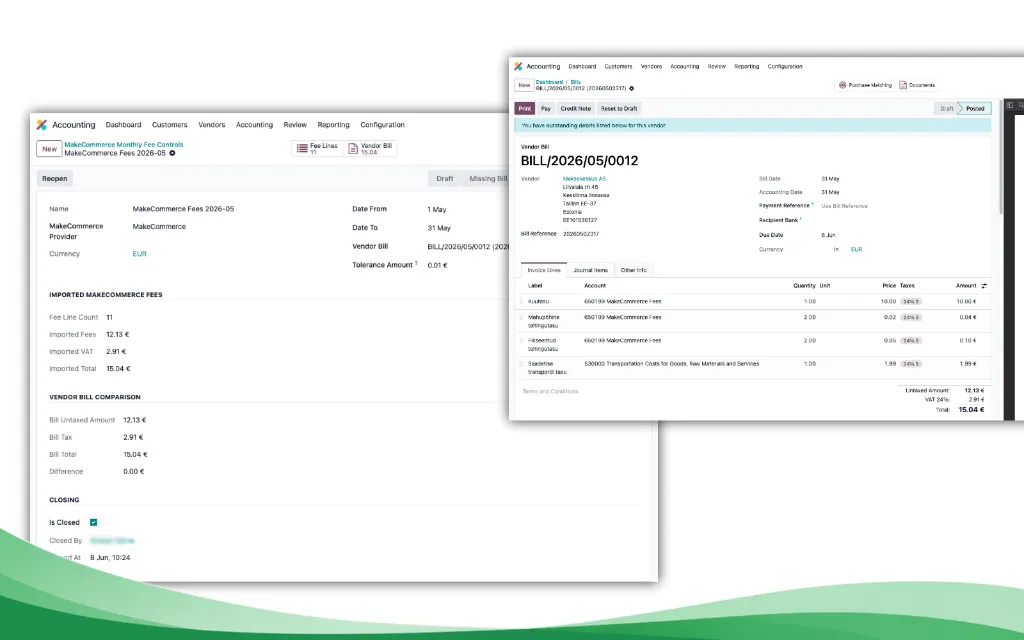Click the Tolerance Amount value 0.01 €
Image resolution: width=1024 pixels, height=640 pixels.
(438, 265)
